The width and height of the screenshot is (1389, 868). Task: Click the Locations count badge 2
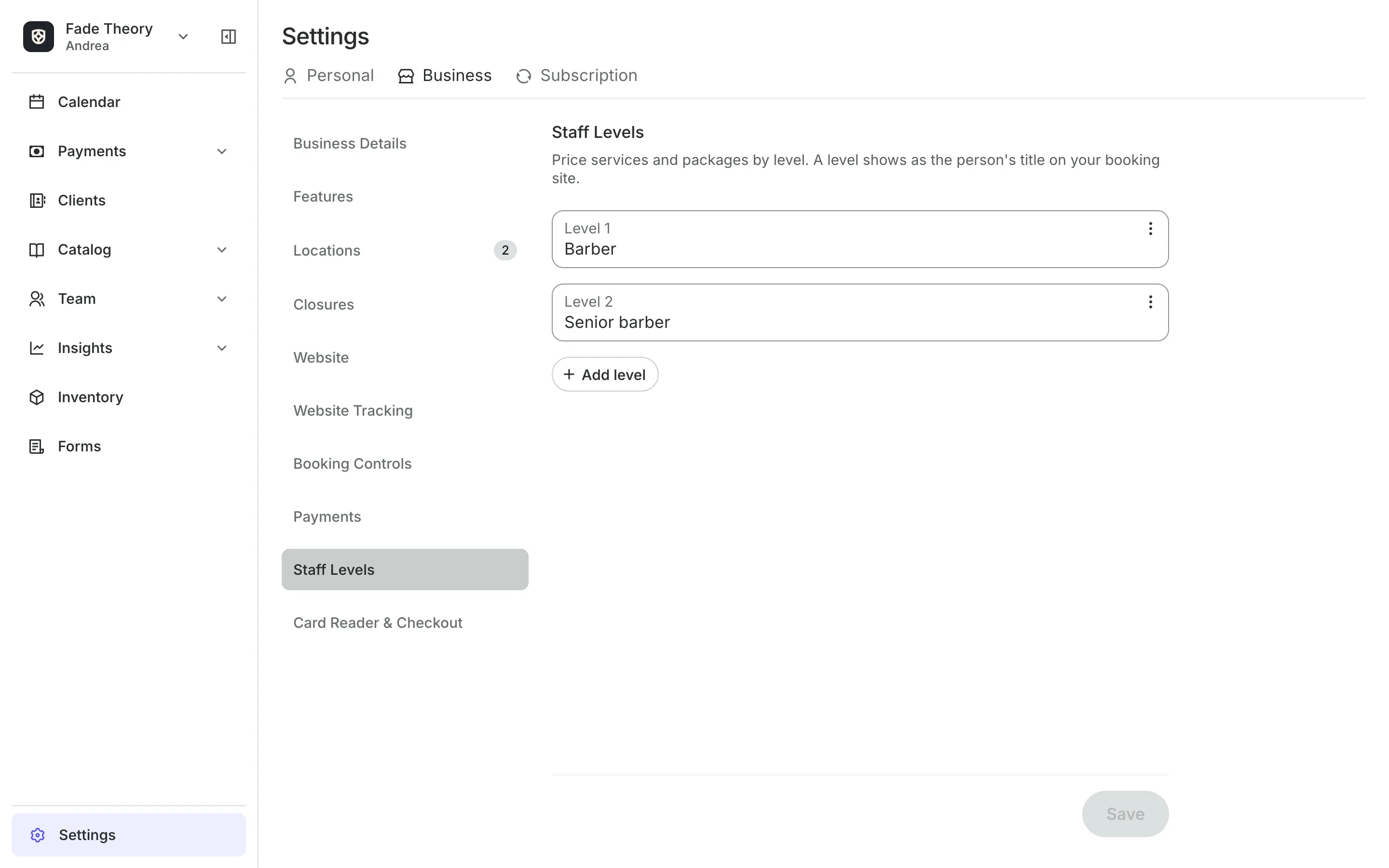click(x=505, y=250)
